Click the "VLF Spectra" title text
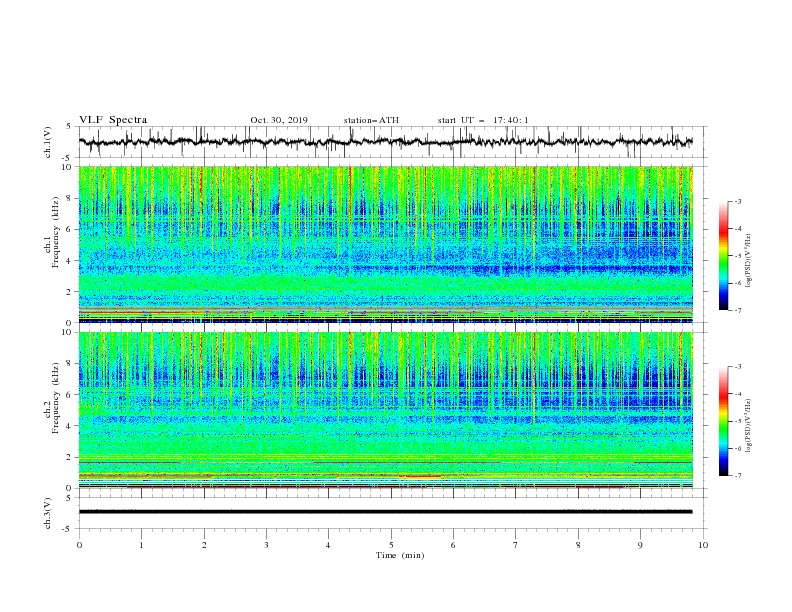792x612 pixels. [x=113, y=120]
